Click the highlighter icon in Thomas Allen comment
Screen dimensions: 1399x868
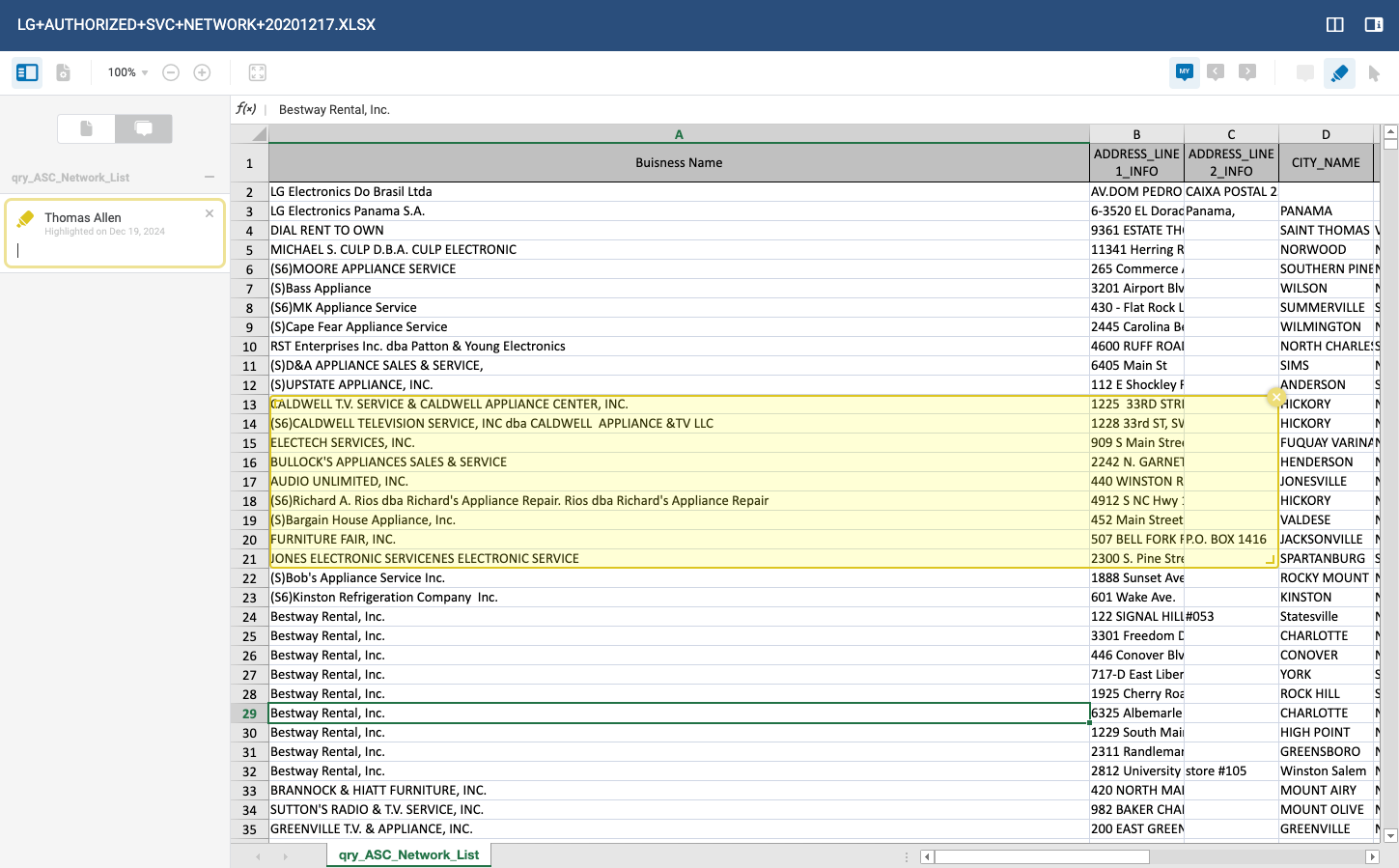(x=26, y=220)
